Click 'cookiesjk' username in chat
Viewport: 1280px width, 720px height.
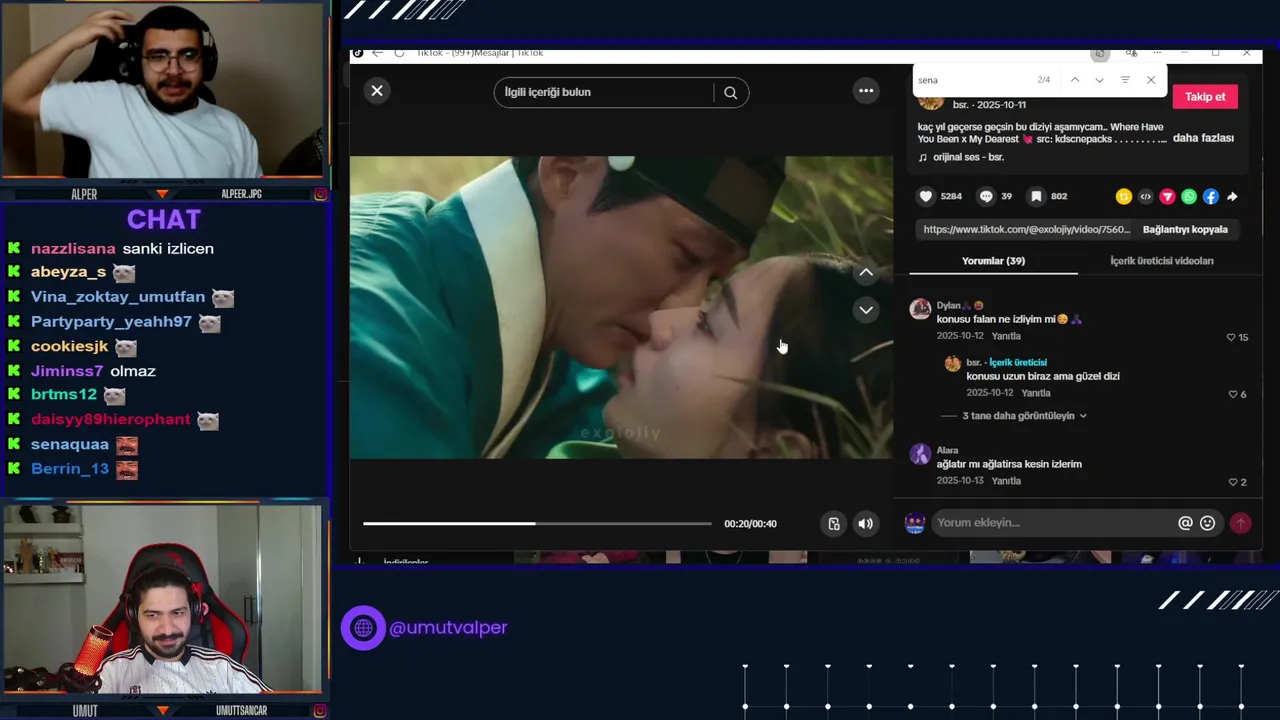click(x=70, y=347)
